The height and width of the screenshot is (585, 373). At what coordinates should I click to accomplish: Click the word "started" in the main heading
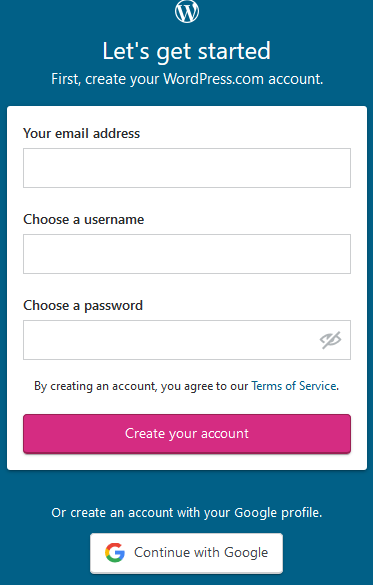click(234, 51)
